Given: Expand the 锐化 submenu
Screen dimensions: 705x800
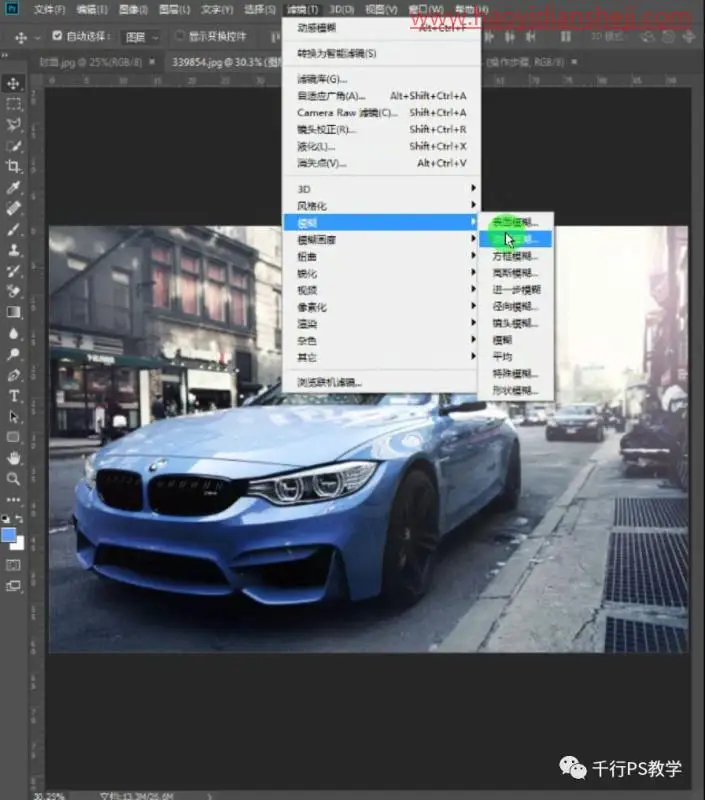Looking at the screenshot, I should [x=381, y=273].
